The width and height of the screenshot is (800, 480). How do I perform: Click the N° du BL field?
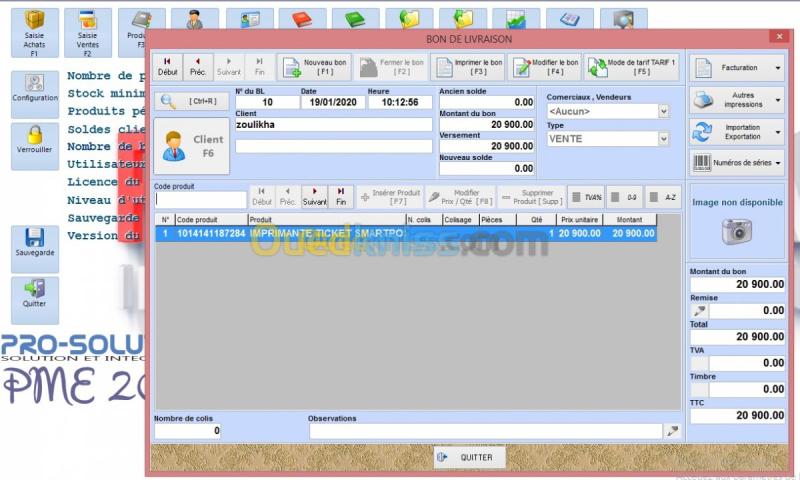point(267,102)
